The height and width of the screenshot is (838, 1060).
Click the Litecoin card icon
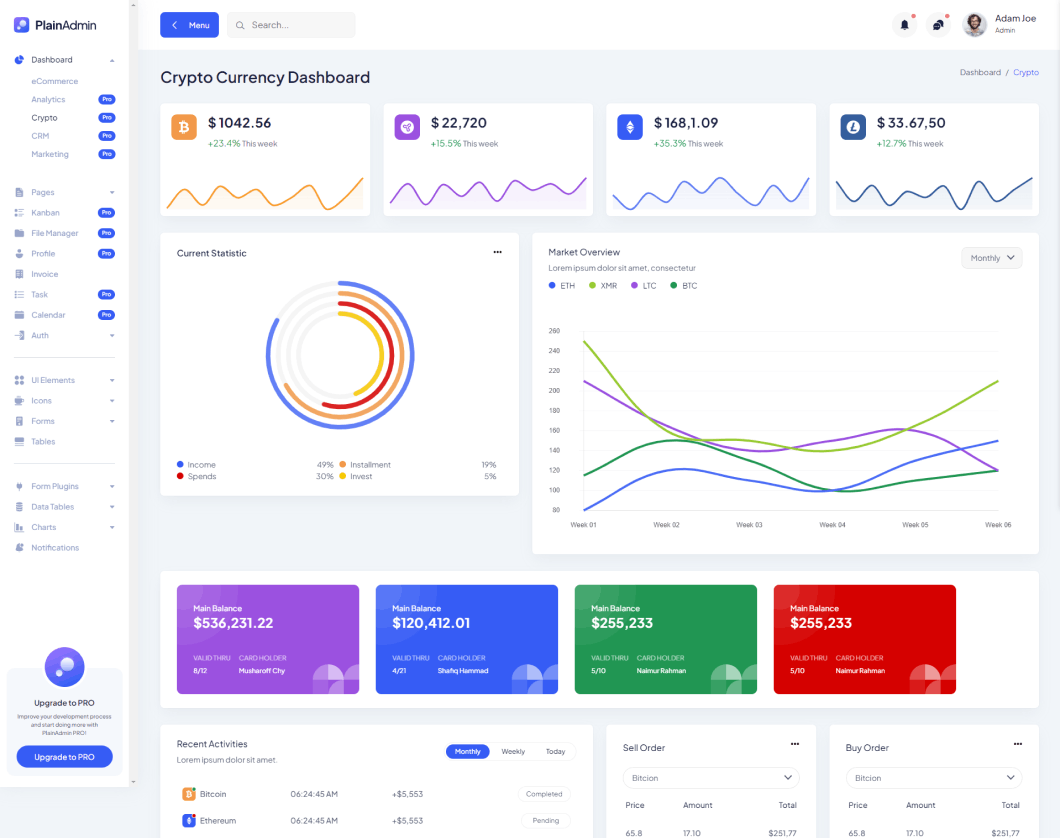853,127
